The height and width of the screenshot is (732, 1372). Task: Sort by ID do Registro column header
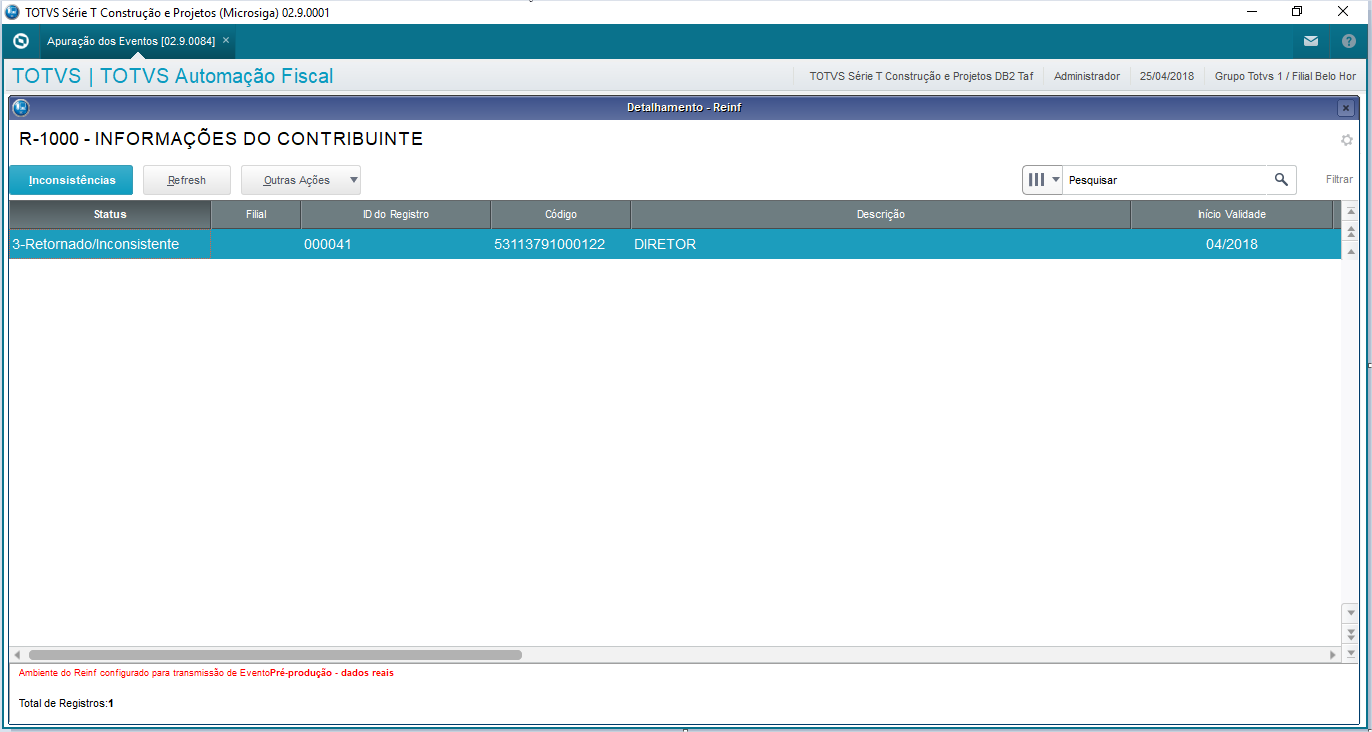pyautogui.click(x=396, y=215)
